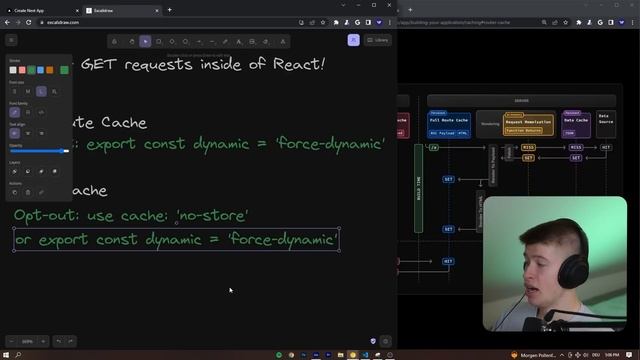Image resolution: width=640 pixels, height=360 pixels.
Task: Add a link to the selected element
Action: click(41, 192)
